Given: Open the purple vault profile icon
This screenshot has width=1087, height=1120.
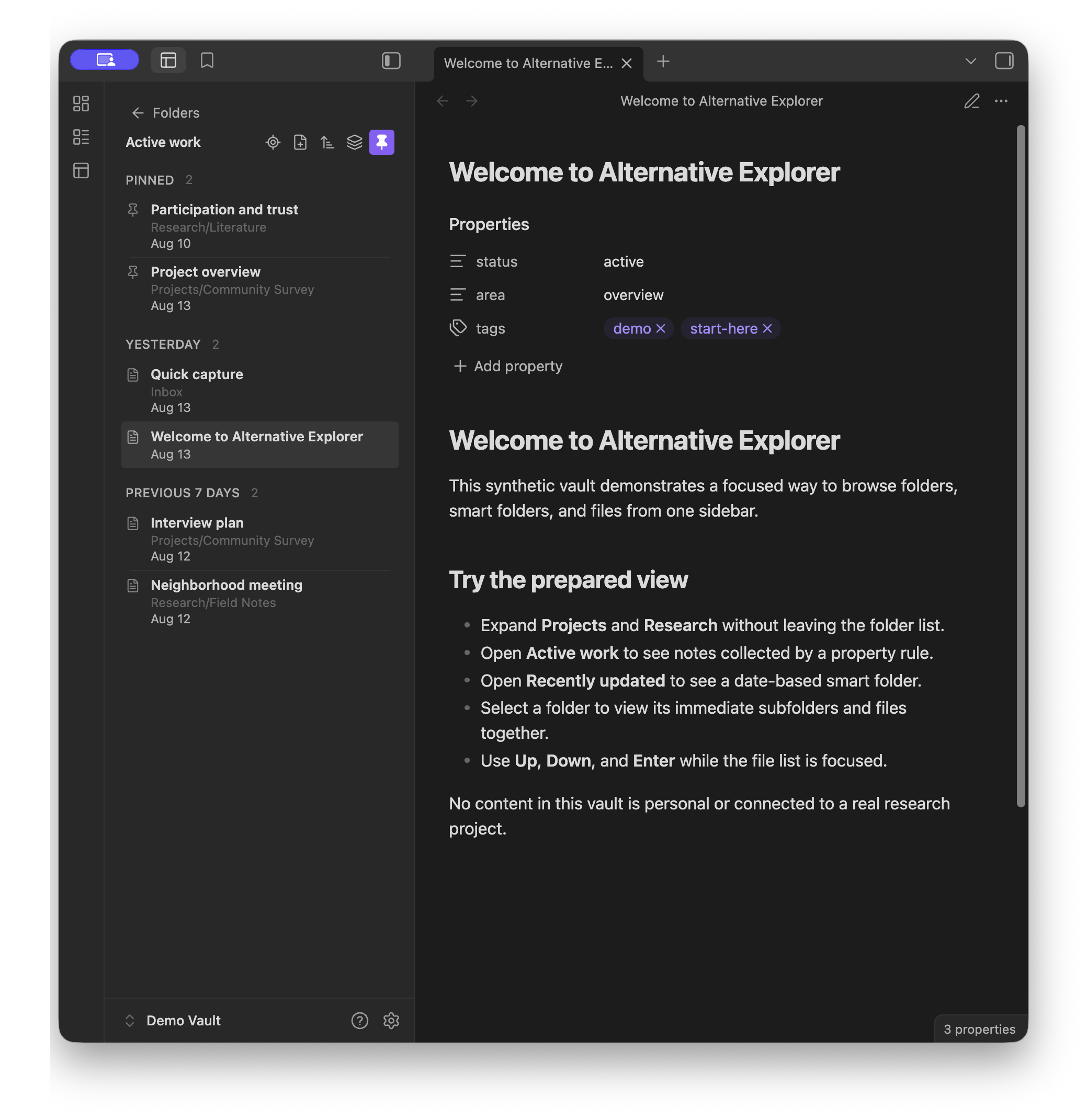Looking at the screenshot, I should pyautogui.click(x=105, y=60).
